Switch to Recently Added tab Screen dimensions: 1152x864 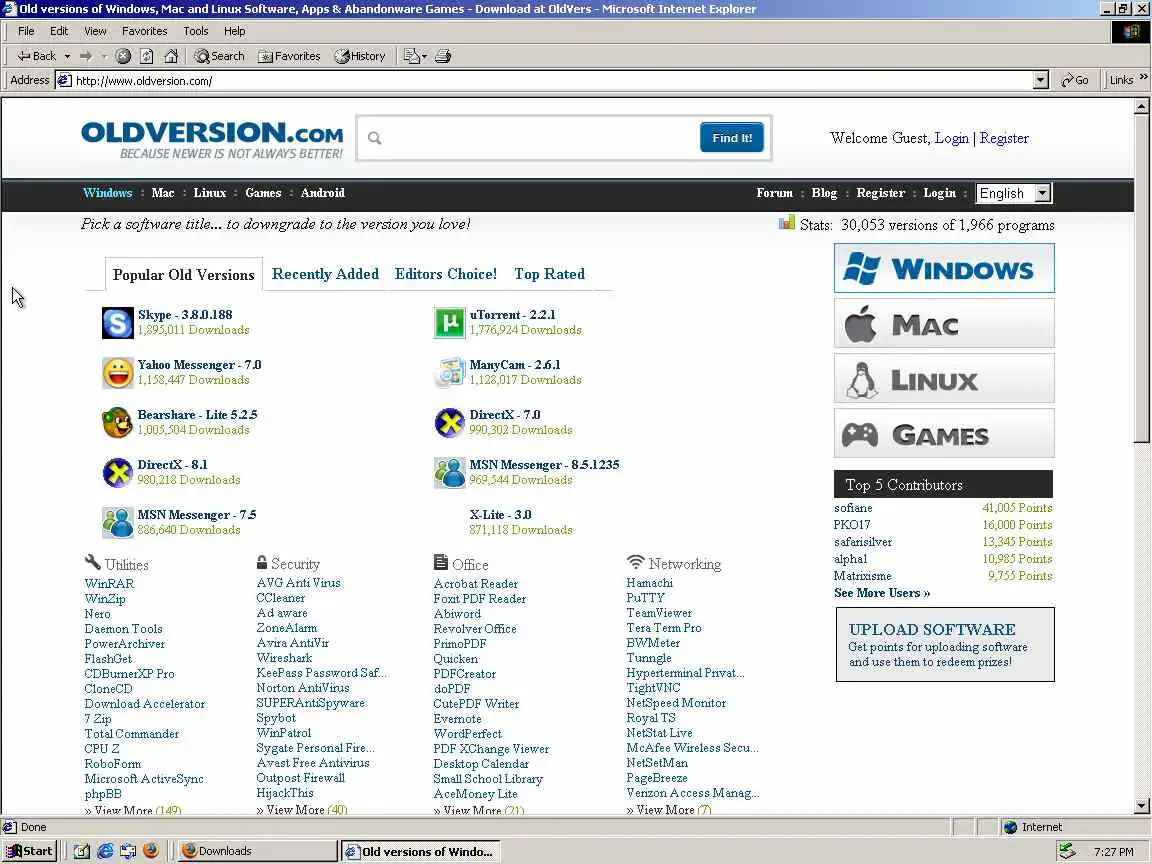click(x=325, y=274)
